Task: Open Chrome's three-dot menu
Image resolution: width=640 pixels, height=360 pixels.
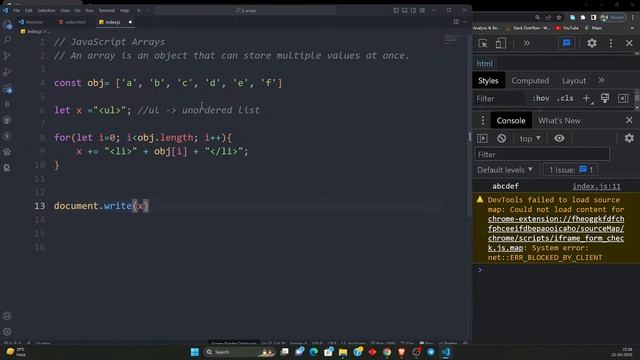Action: (x=633, y=18)
